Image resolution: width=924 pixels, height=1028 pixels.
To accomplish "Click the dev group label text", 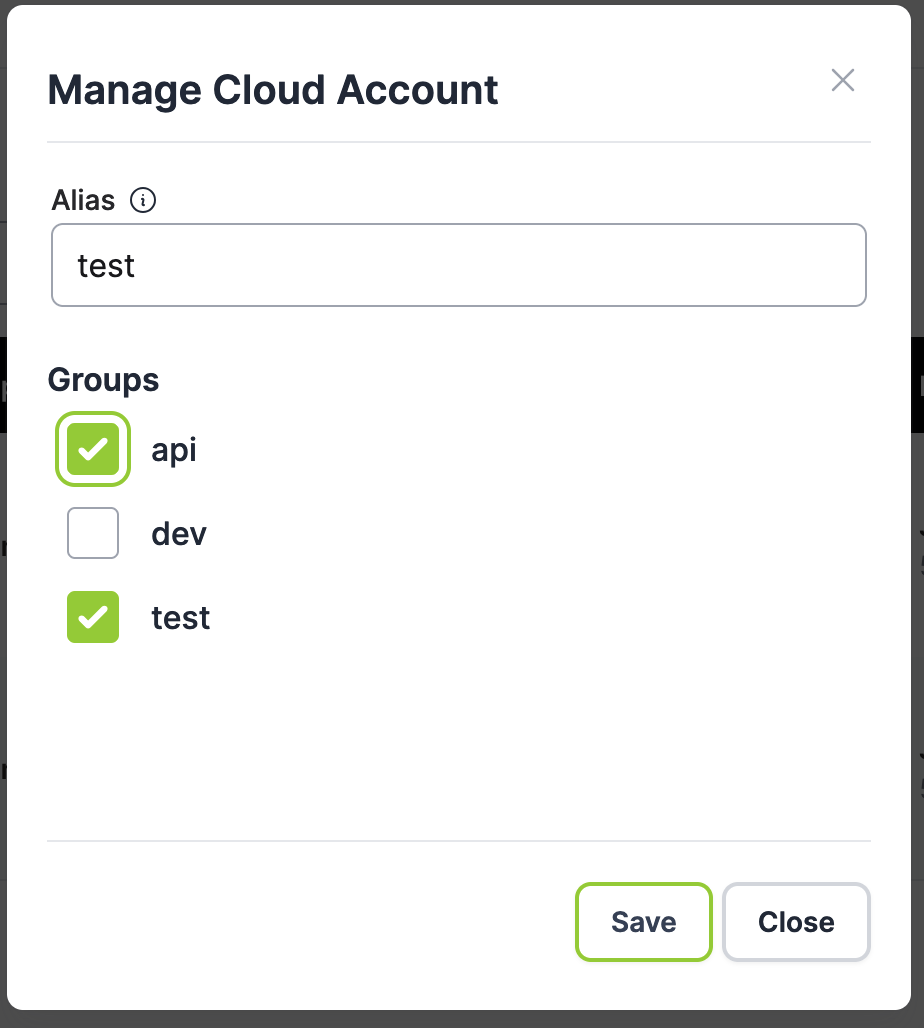I will (x=179, y=533).
